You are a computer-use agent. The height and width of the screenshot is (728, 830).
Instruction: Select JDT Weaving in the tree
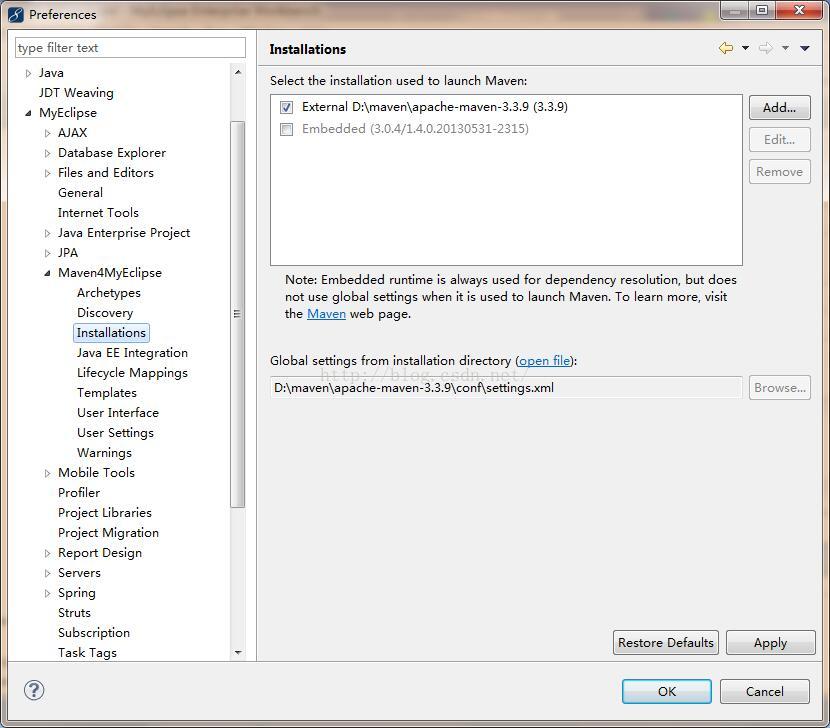pos(76,93)
